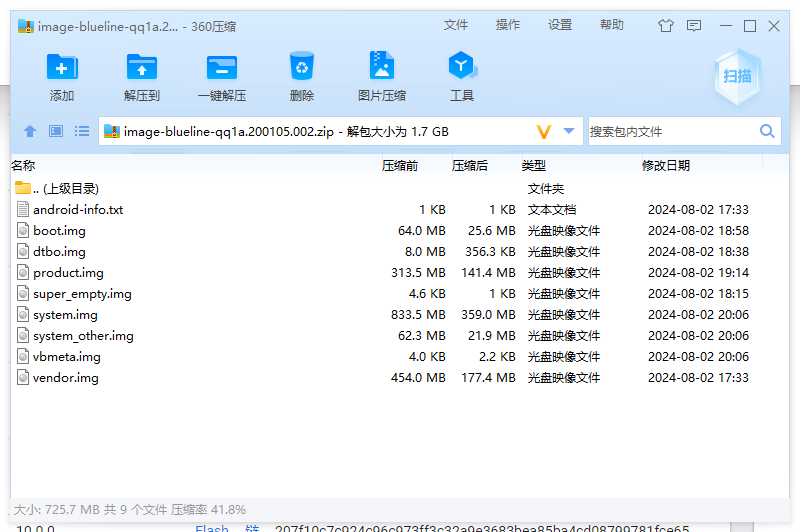Open the 图片压缩 image compression tool

coord(382,68)
